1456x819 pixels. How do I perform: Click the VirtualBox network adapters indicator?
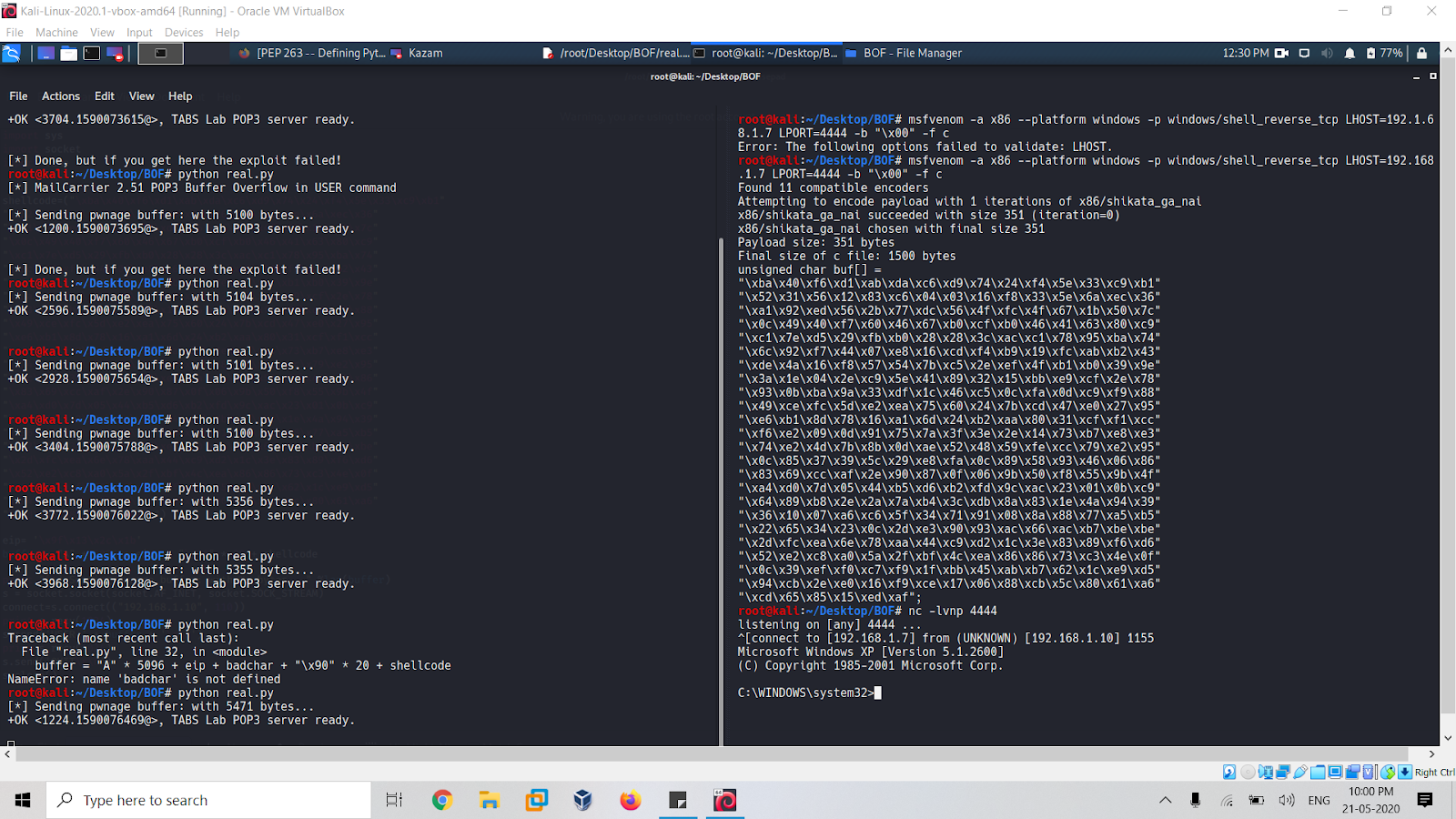1282,773
